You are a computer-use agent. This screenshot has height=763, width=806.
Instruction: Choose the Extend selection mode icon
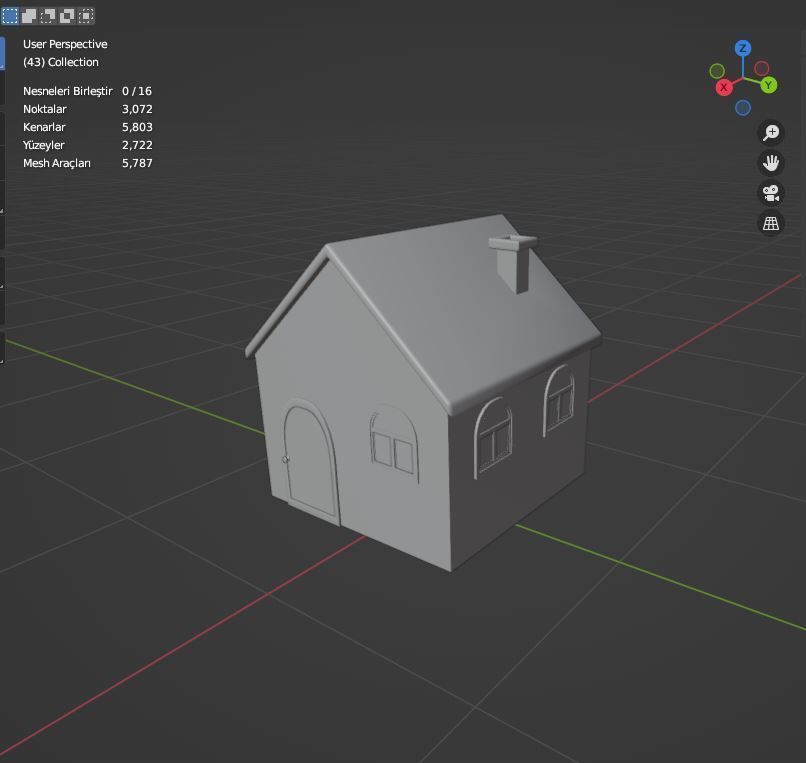coord(29,16)
